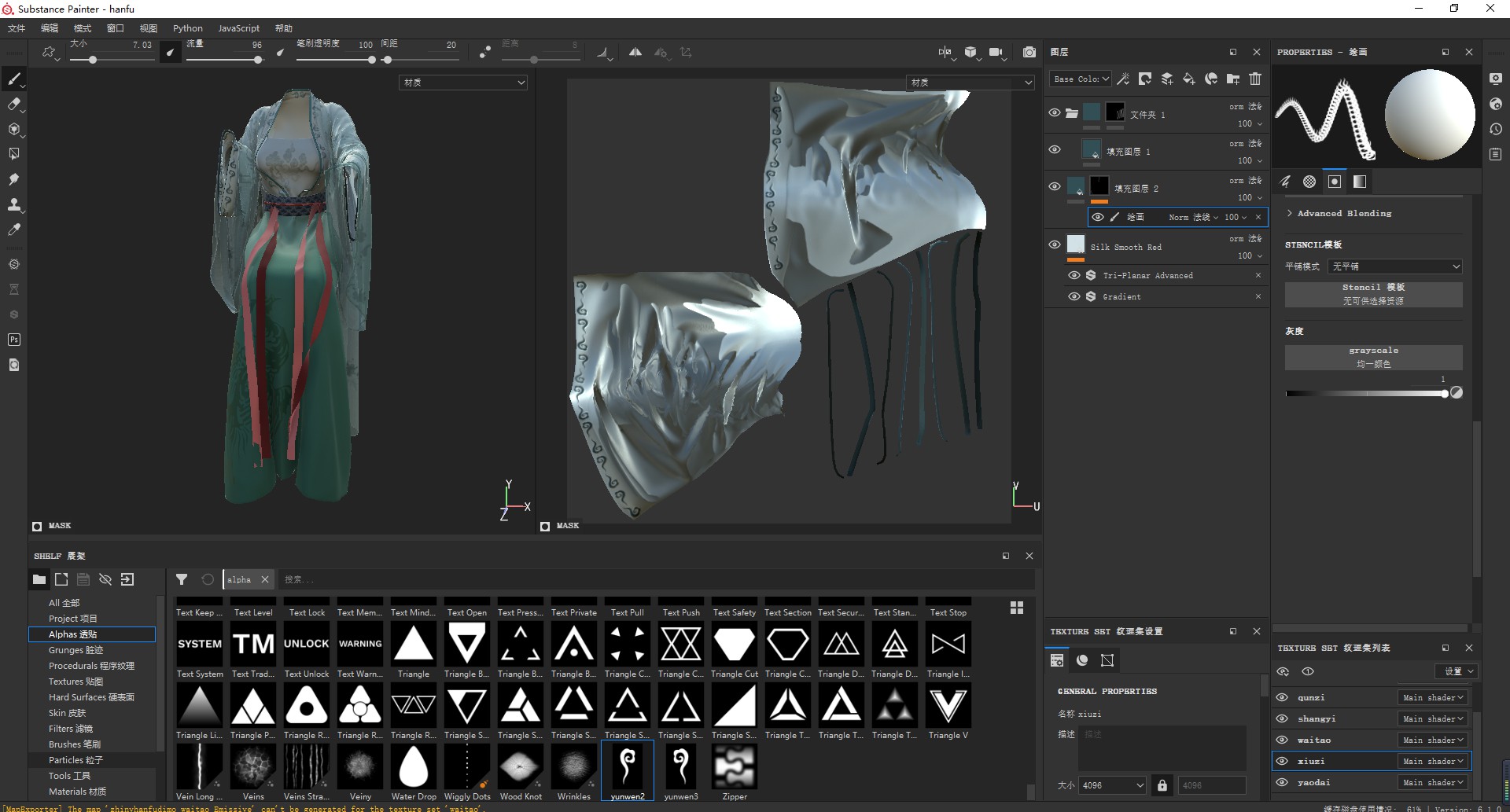Open the Base Color channel dropdown
This screenshot has height=812, width=1510.
coord(1081,79)
